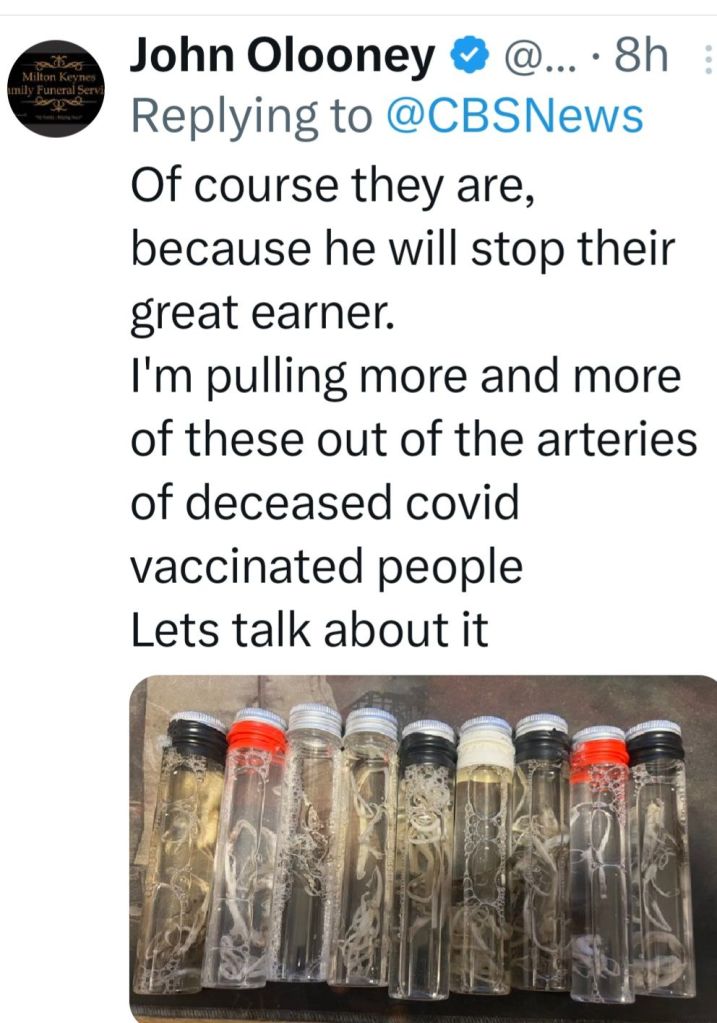Click the "vaccinated people" text
This screenshot has height=1023, width=717.
(x=327, y=568)
